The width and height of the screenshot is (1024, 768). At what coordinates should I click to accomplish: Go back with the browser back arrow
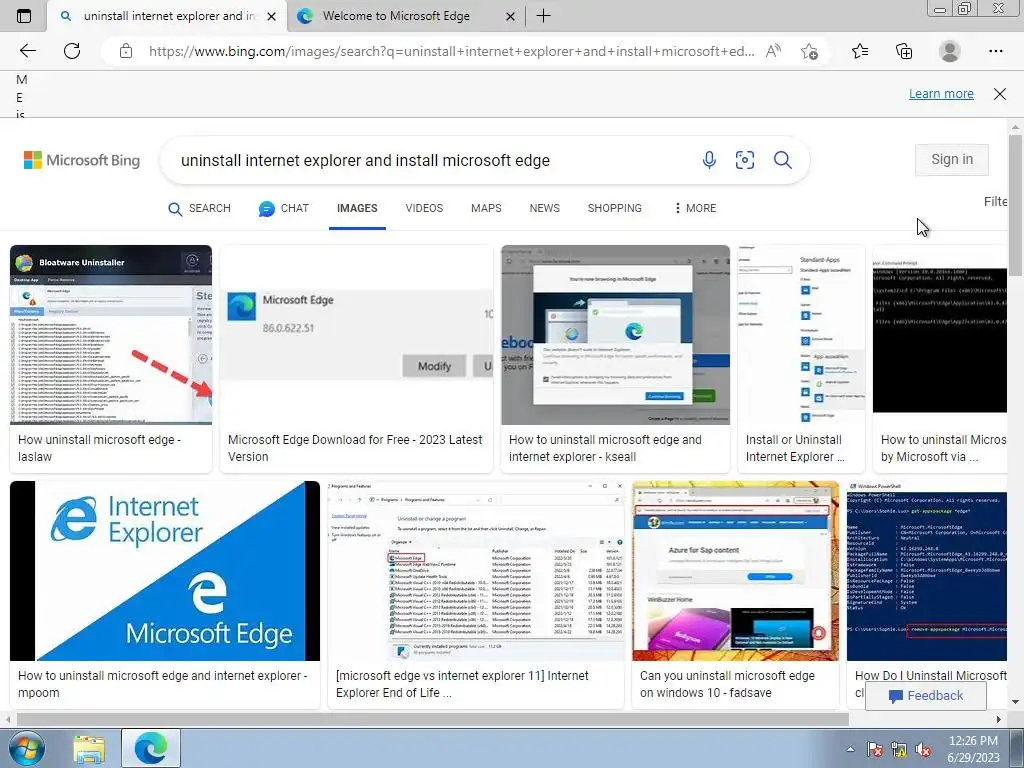pyautogui.click(x=28, y=51)
